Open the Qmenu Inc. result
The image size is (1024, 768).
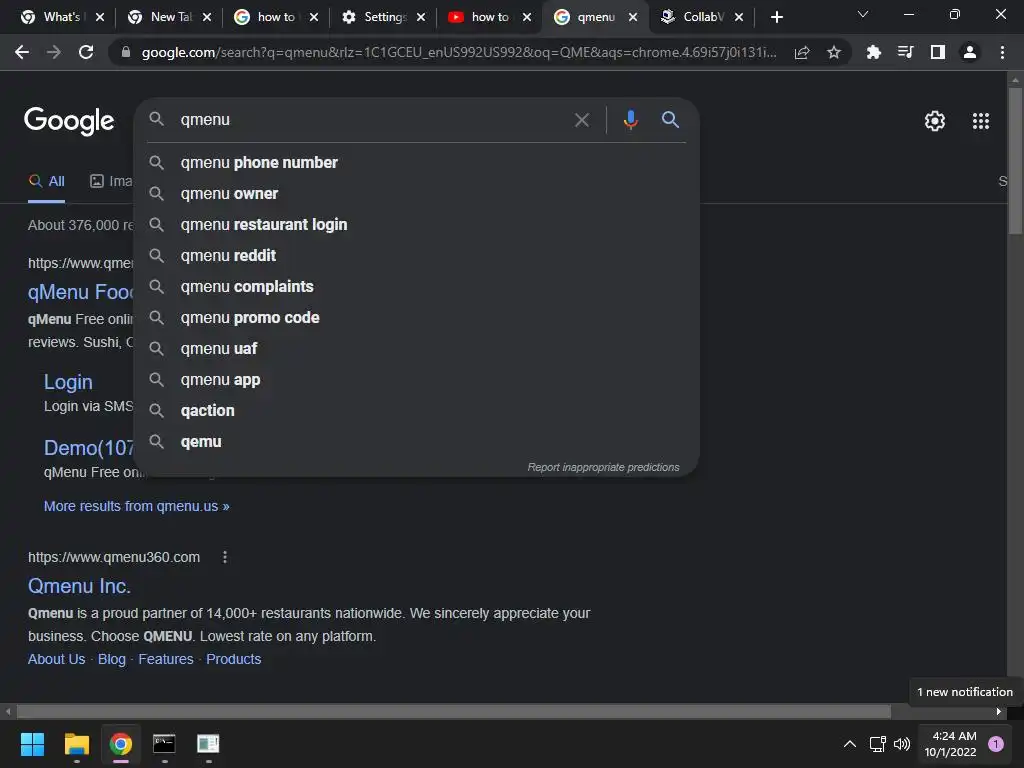pos(79,586)
